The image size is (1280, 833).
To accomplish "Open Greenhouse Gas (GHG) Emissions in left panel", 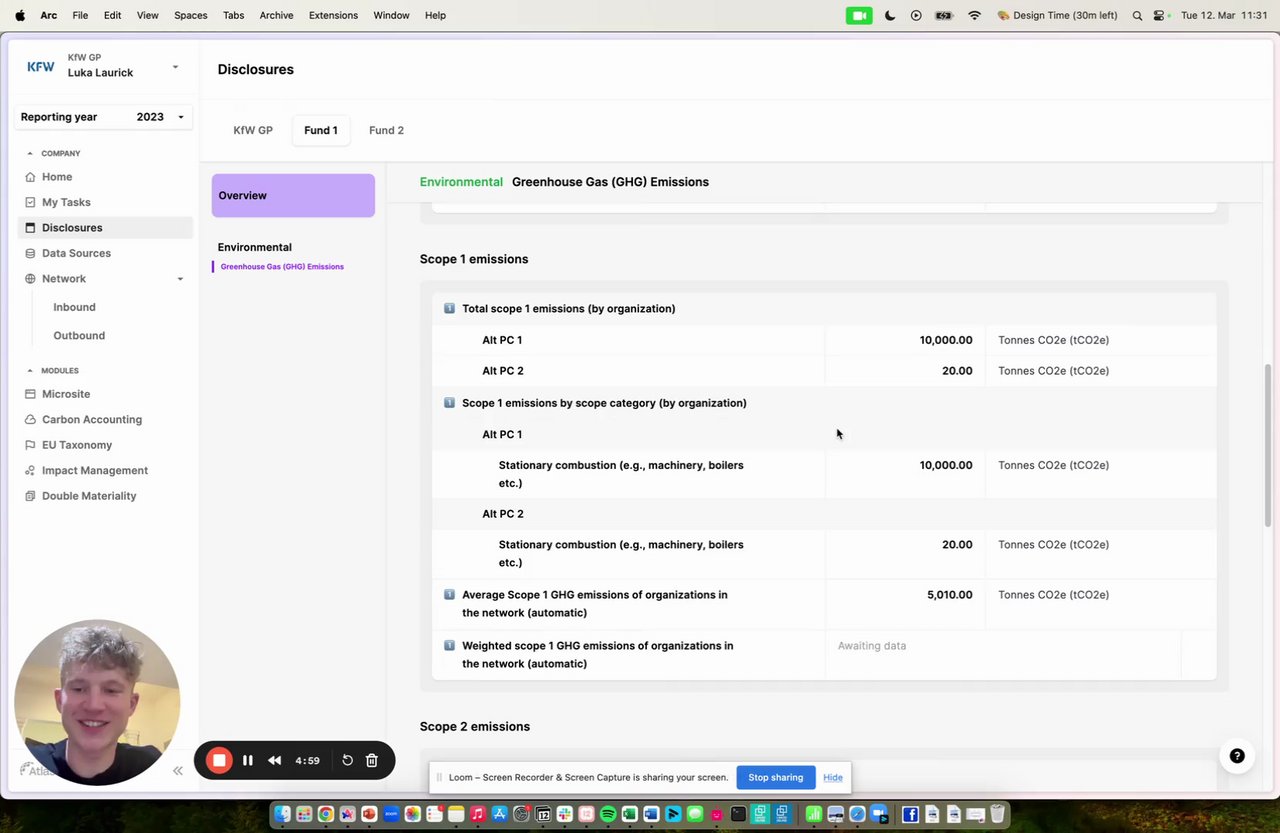I will pos(282,267).
